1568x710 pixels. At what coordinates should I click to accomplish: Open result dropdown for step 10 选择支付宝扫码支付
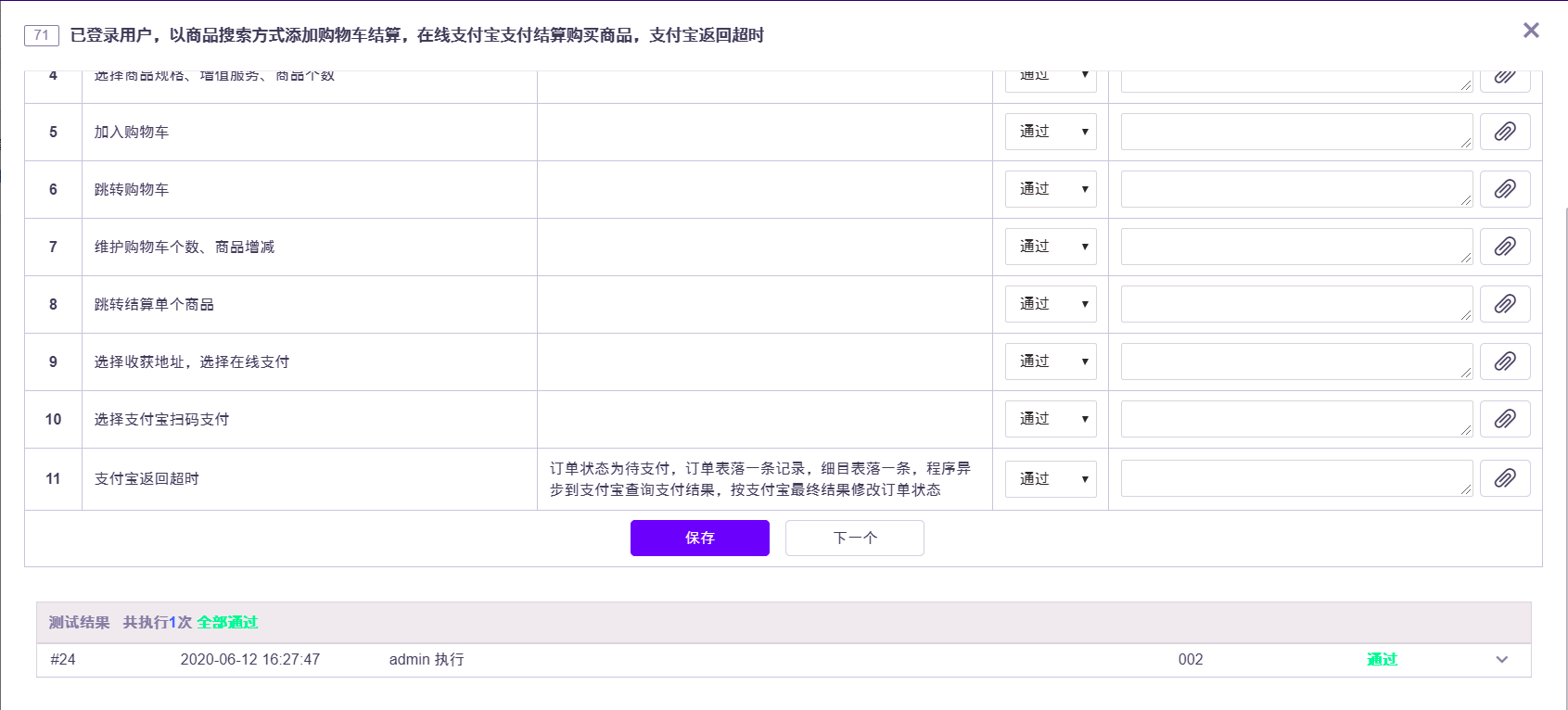click(x=1051, y=419)
